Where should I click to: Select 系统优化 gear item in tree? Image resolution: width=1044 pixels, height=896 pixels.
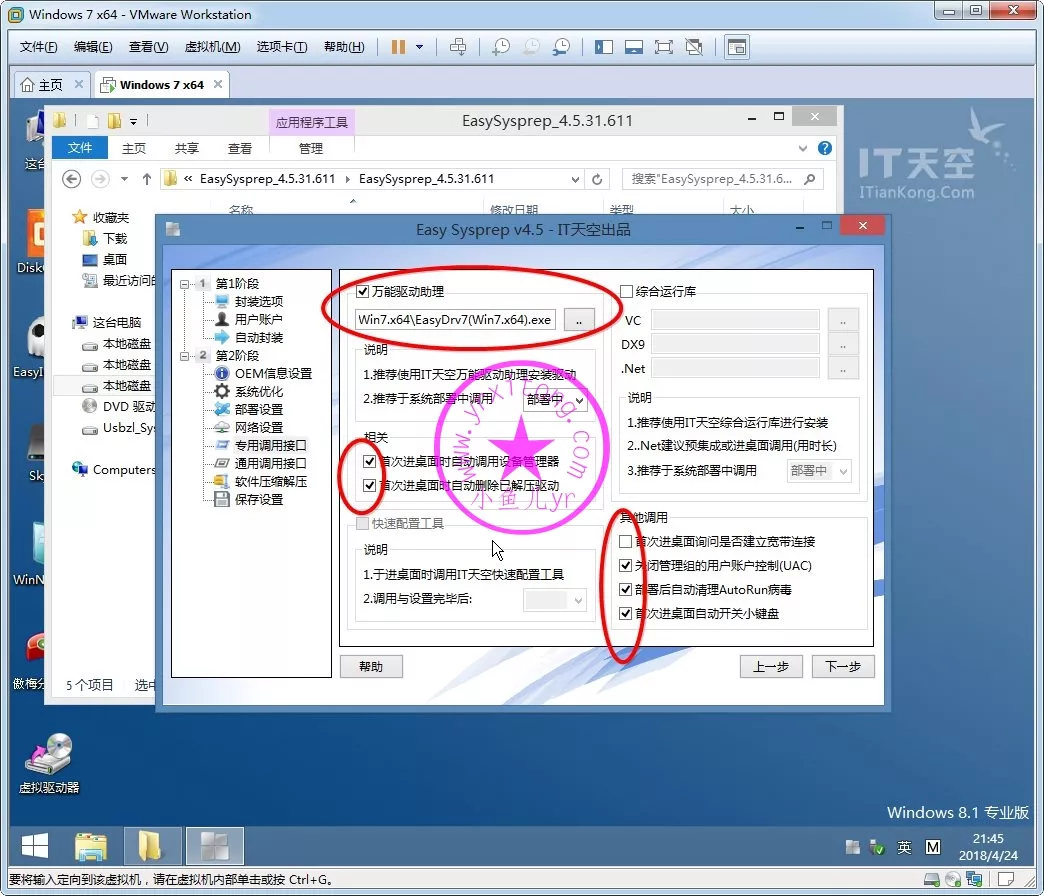pos(259,391)
